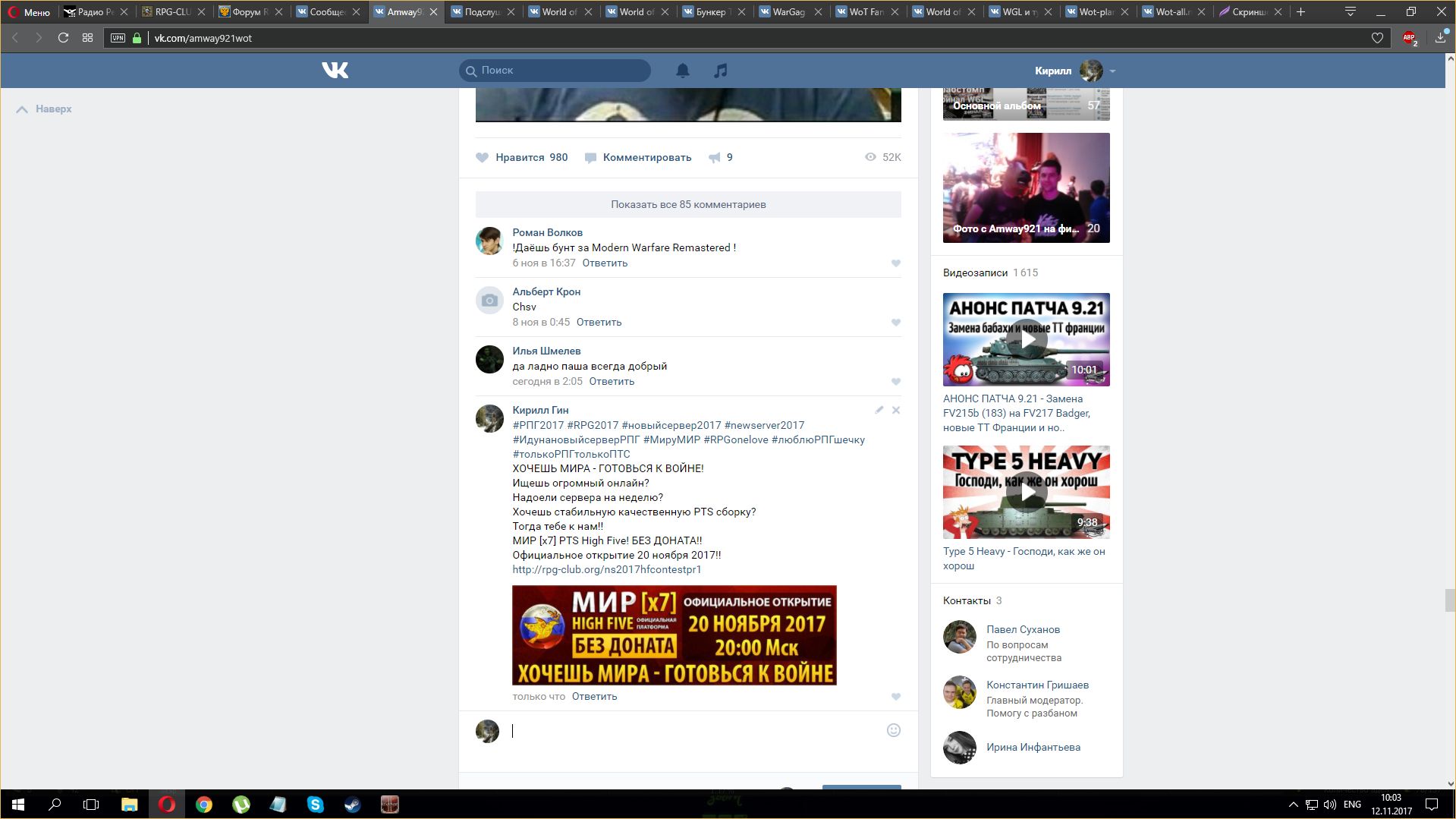Reload the page in the browser toolbar

tap(64, 38)
